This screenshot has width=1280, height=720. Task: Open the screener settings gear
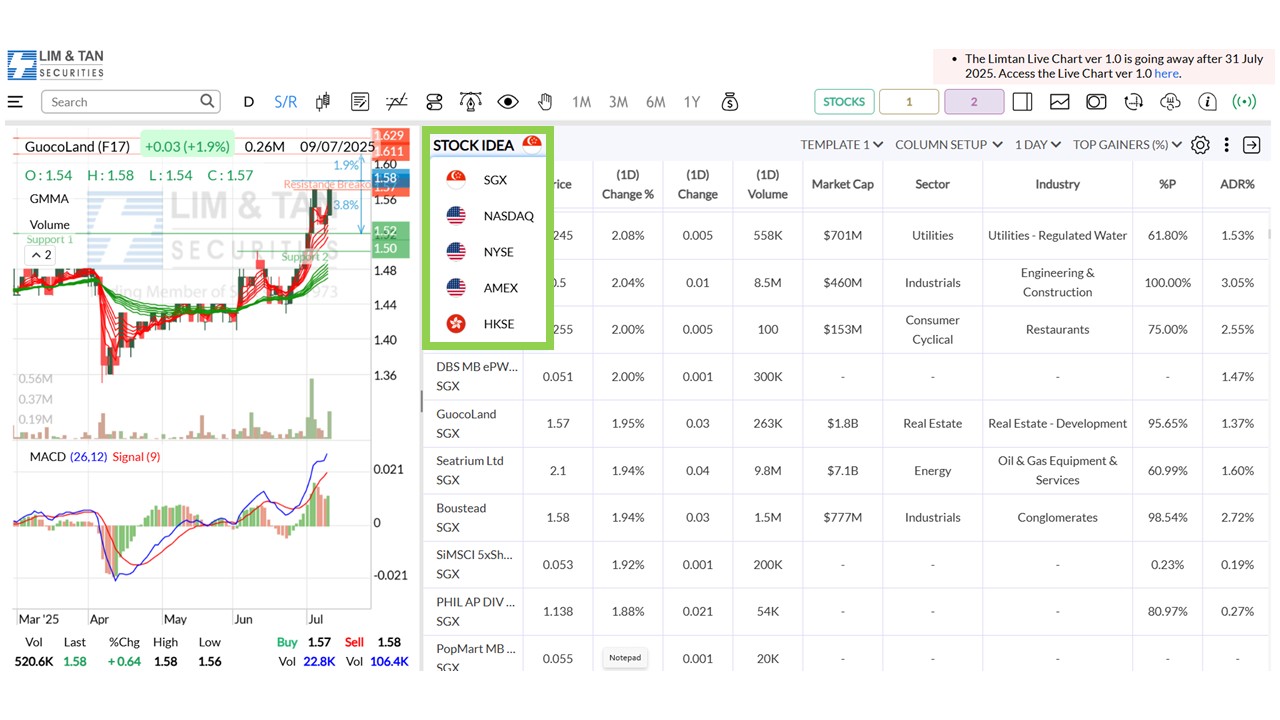pyautogui.click(x=1200, y=145)
